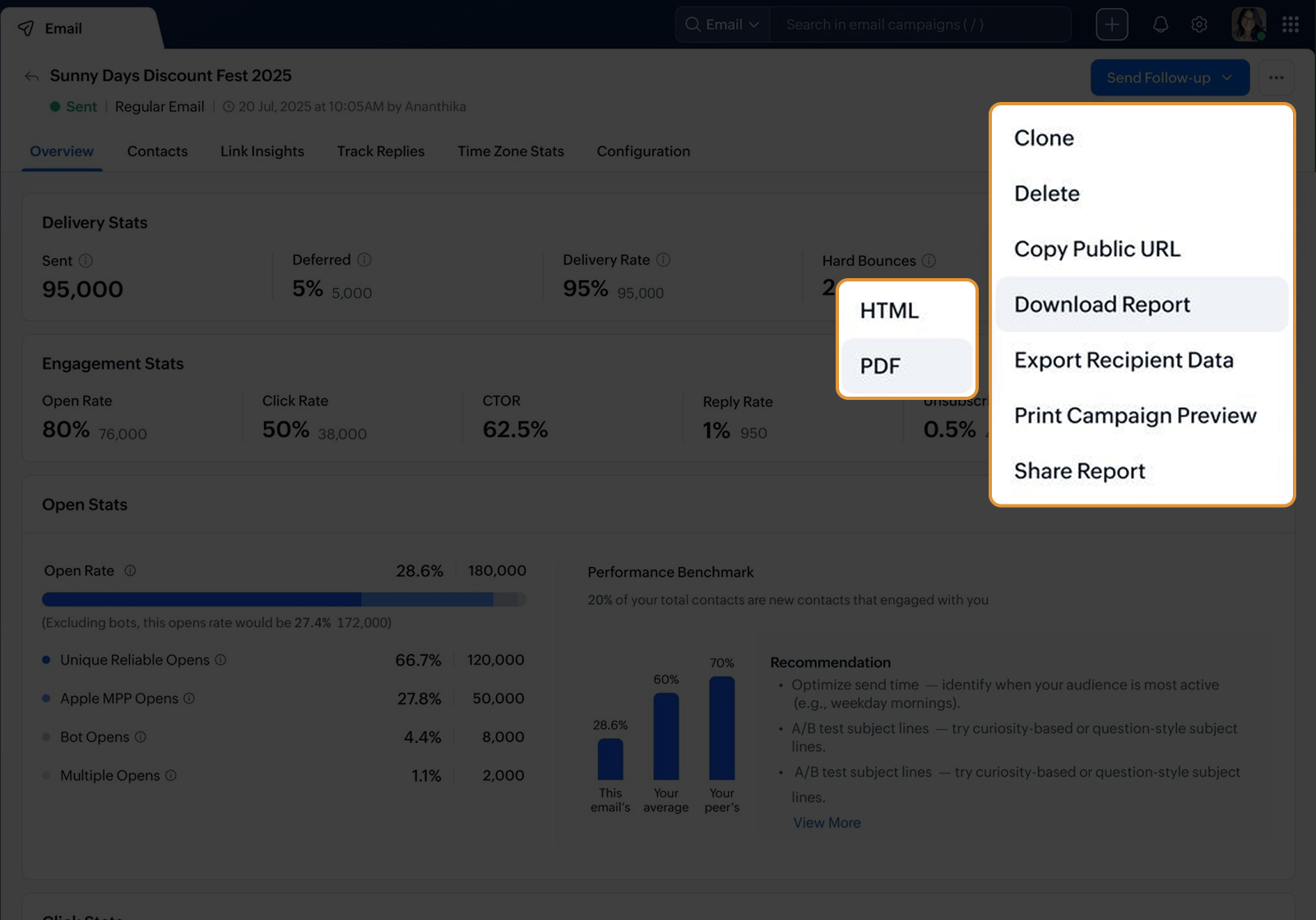Click the Sent value 95,000

point(82,290)
